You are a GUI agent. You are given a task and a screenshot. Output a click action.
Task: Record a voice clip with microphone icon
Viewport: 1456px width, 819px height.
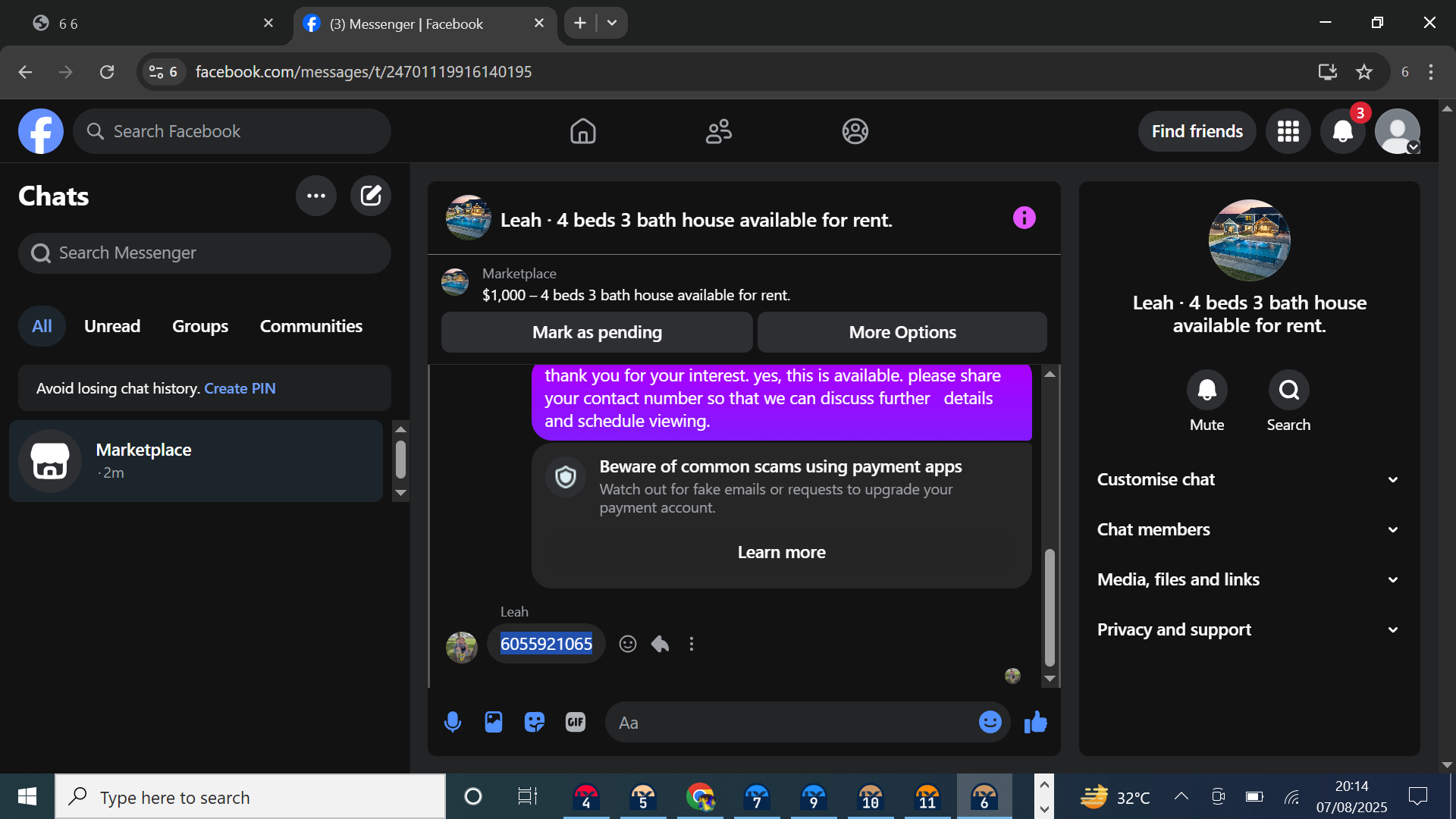click(x=453, y=722)
